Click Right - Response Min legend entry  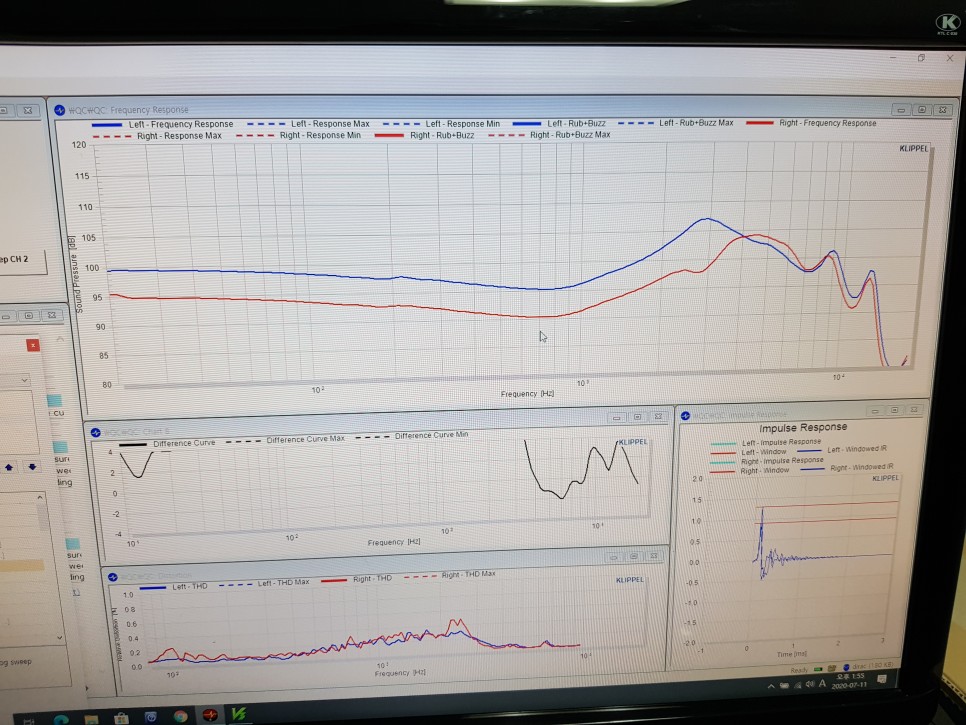pyautogui.click(x=299, y=136)
